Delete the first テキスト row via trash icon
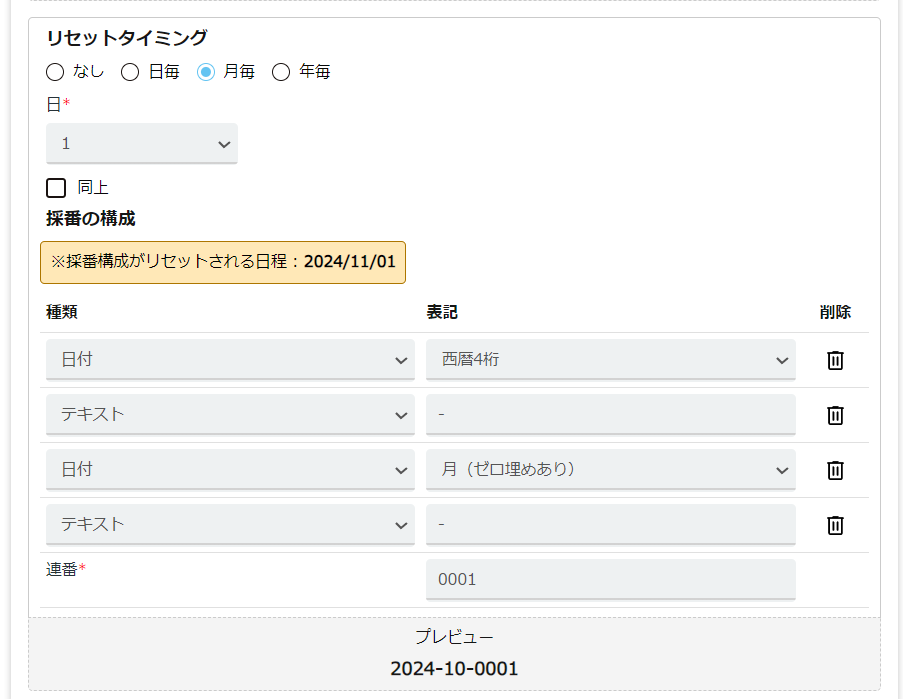This screenshot has height=699, width=903. [835, 415]
